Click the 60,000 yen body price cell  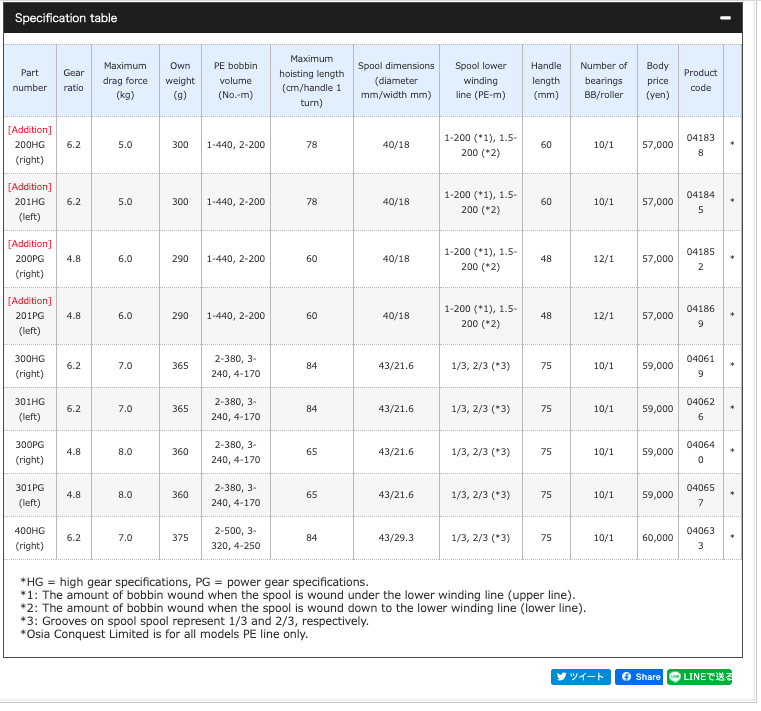pos(657,538)
